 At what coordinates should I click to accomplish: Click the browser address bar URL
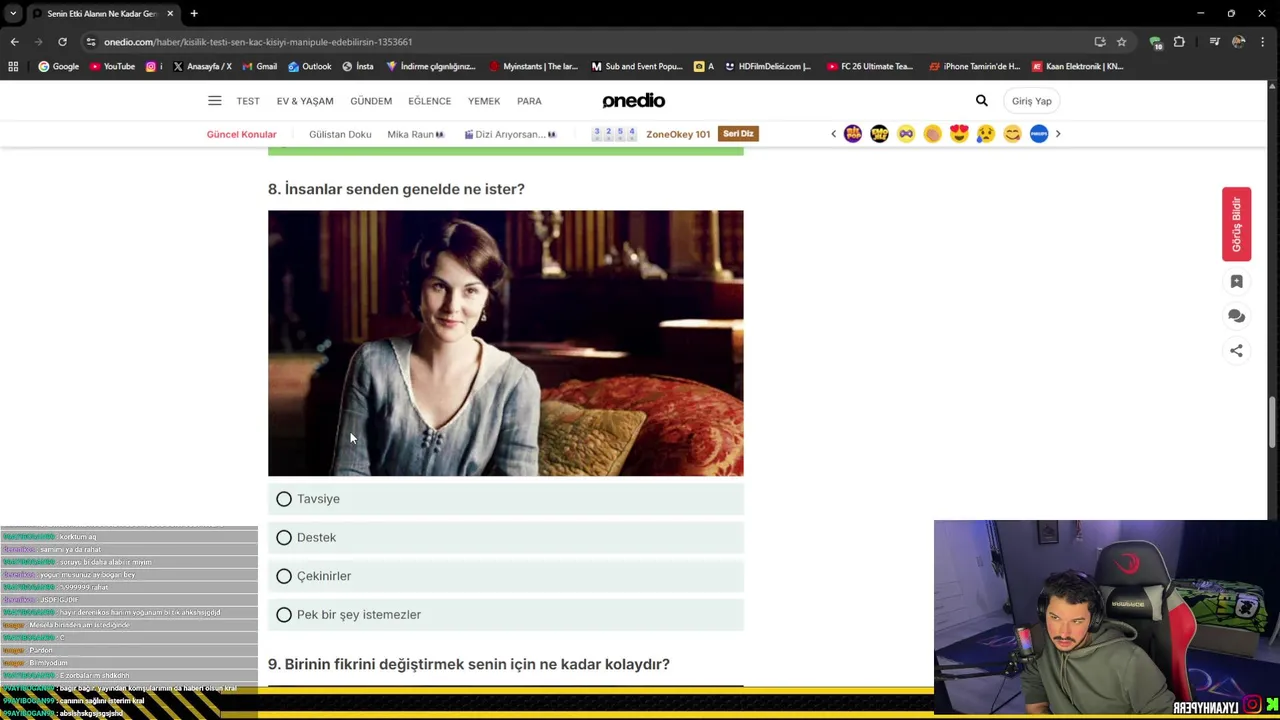point(258,42)
